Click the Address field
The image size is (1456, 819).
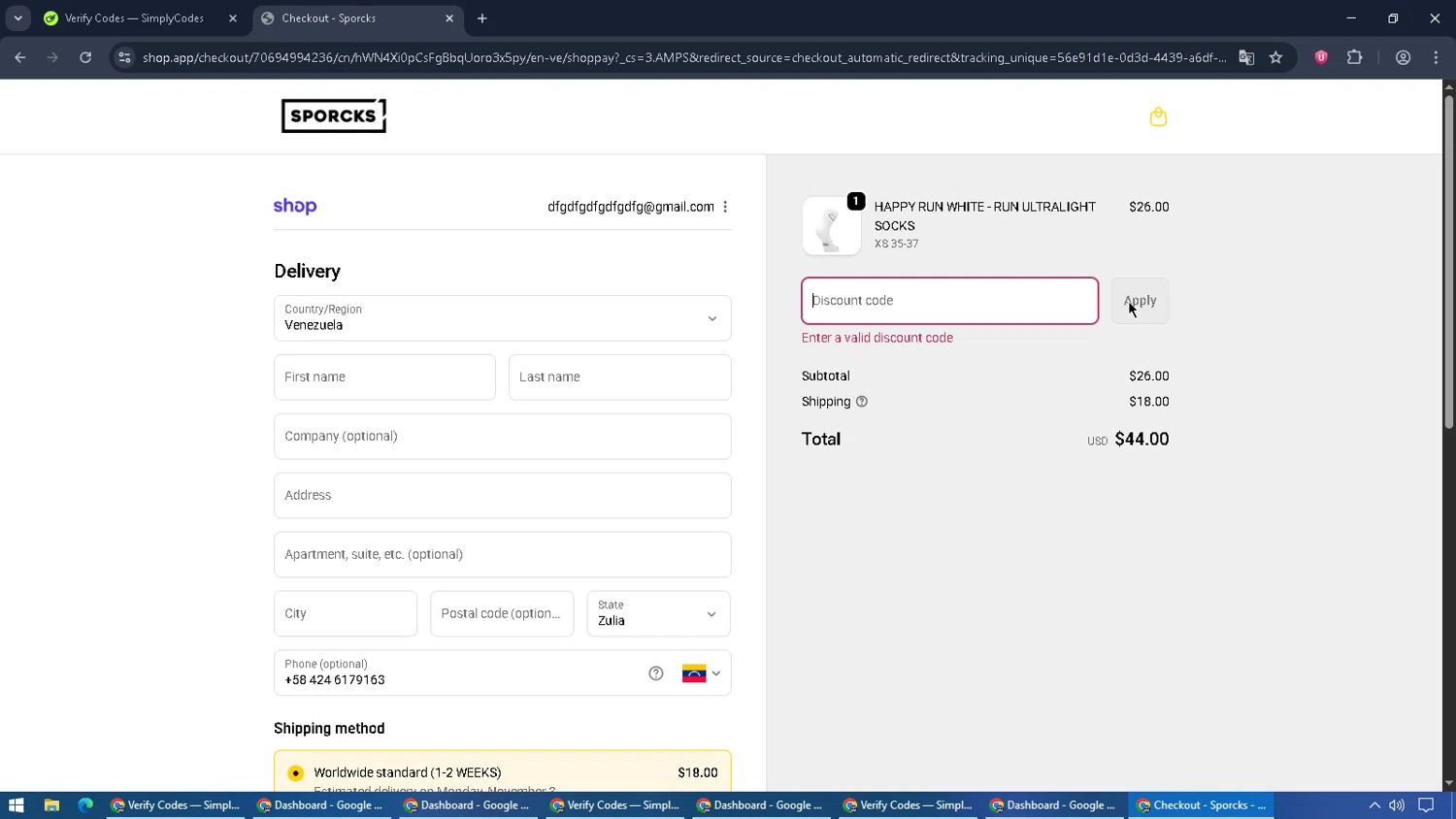click(x=503, y=496)
